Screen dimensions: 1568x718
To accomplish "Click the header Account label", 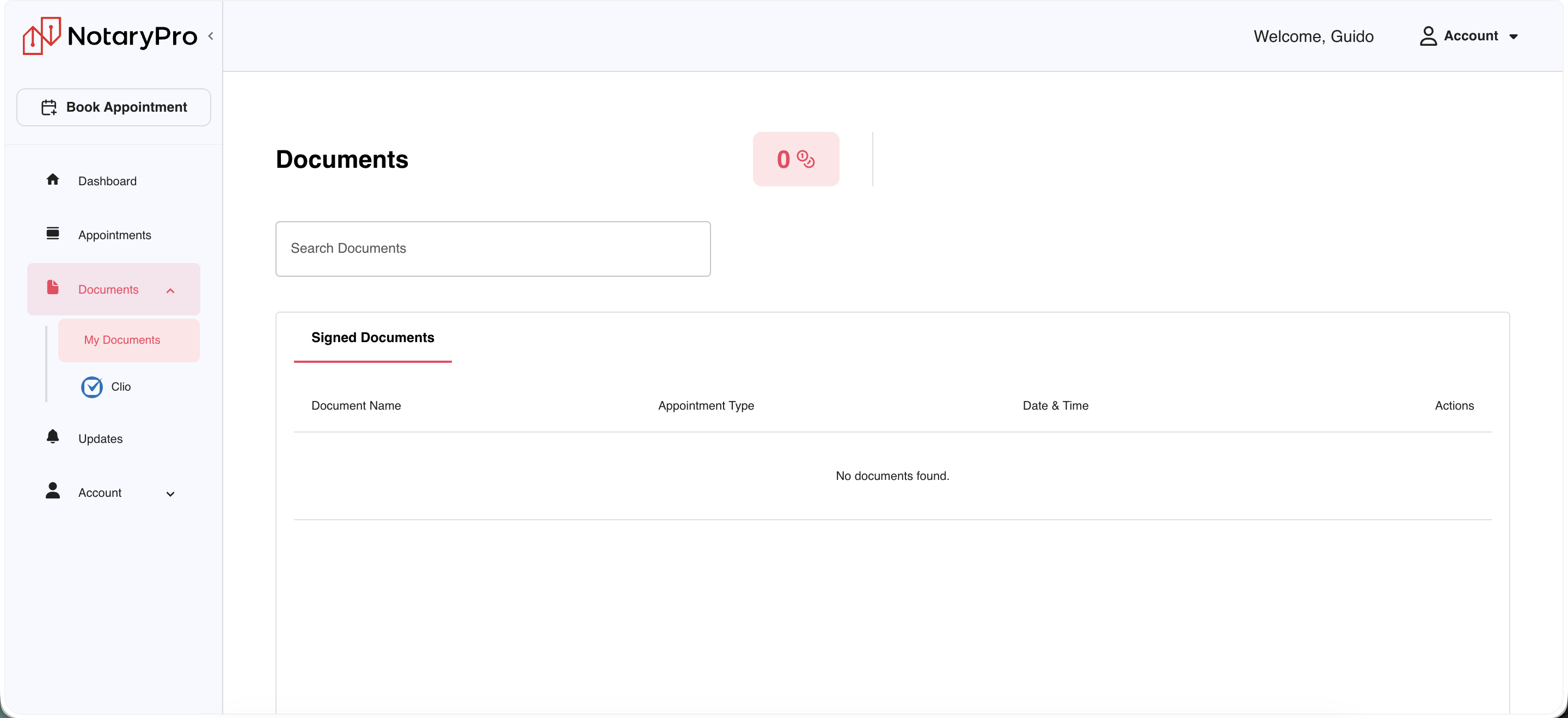I will coord(1470,36).
